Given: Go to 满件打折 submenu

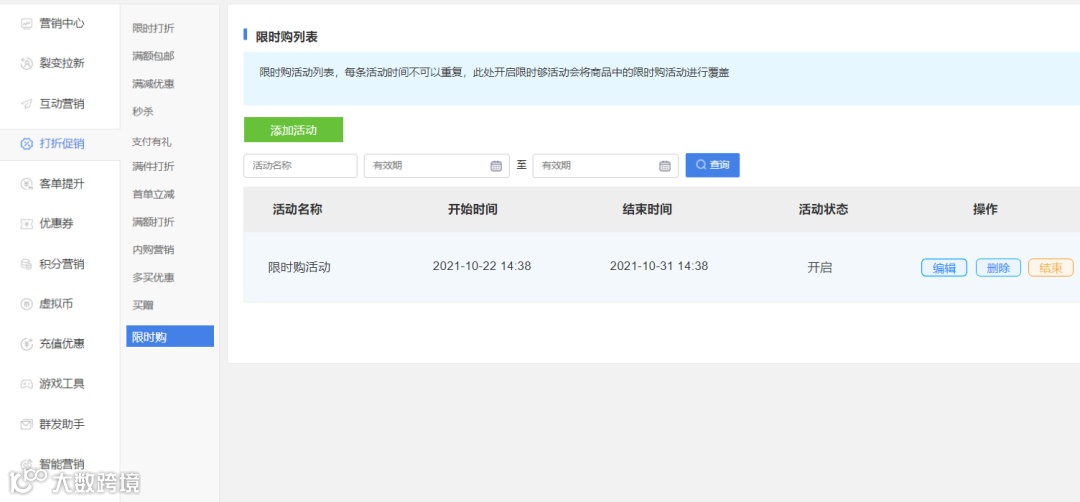Looking at the screenshot, I should (153, 166).
